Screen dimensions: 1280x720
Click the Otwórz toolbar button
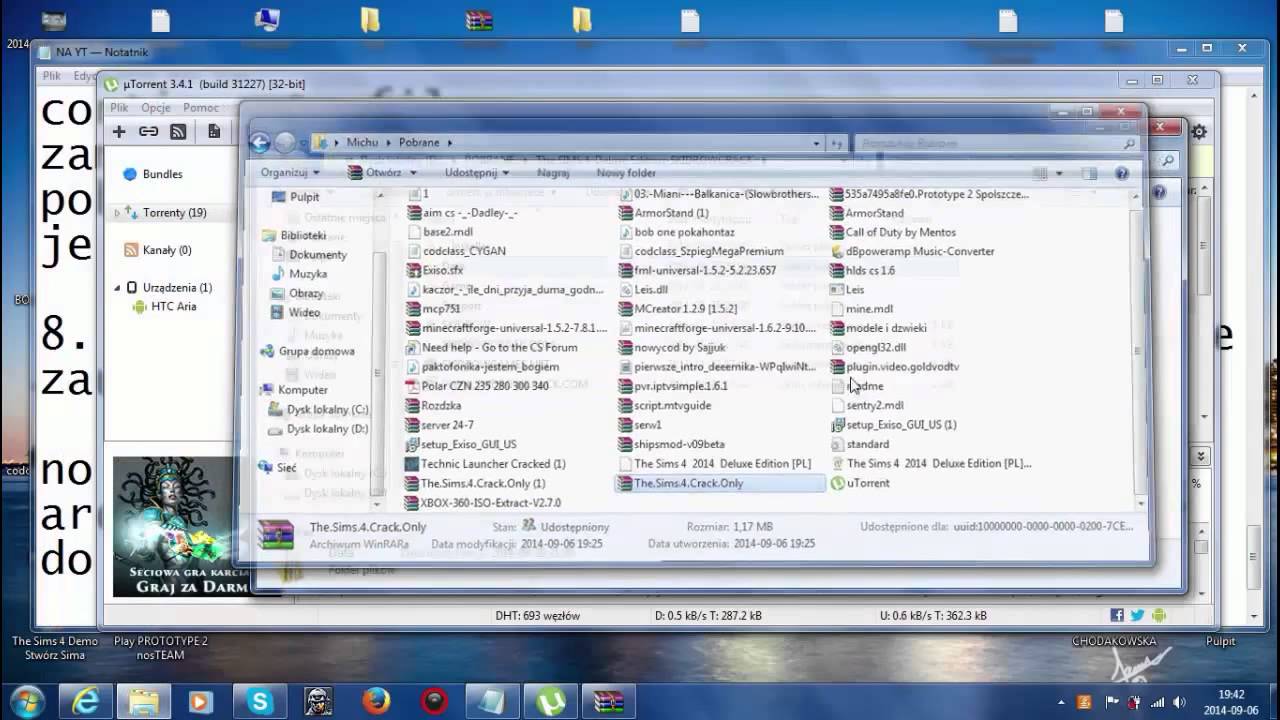[x=374, y=172]
